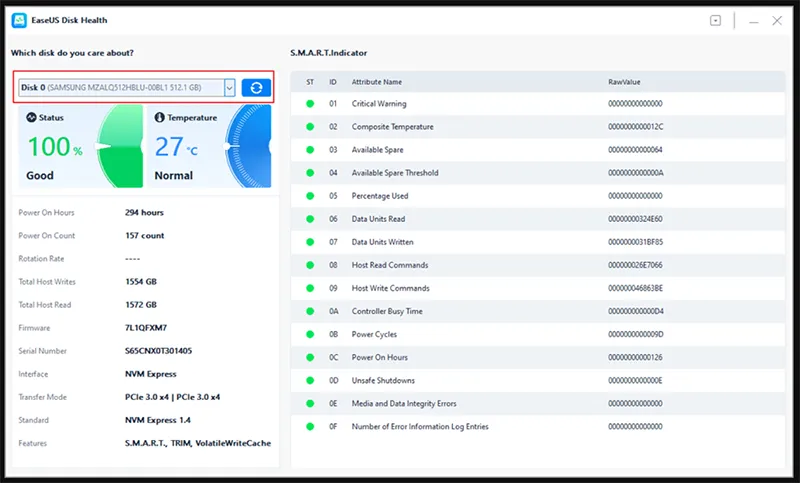Click the S.M.A.R.T.Indicator heading
The image size is (800, 483).
329,53
